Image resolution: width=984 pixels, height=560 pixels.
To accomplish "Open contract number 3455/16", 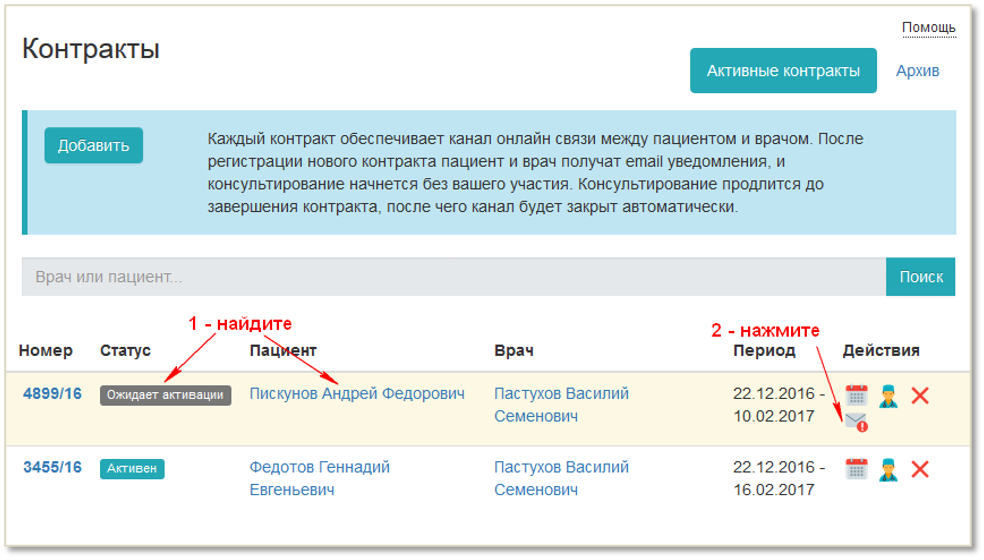I will (x=52, y=467).
